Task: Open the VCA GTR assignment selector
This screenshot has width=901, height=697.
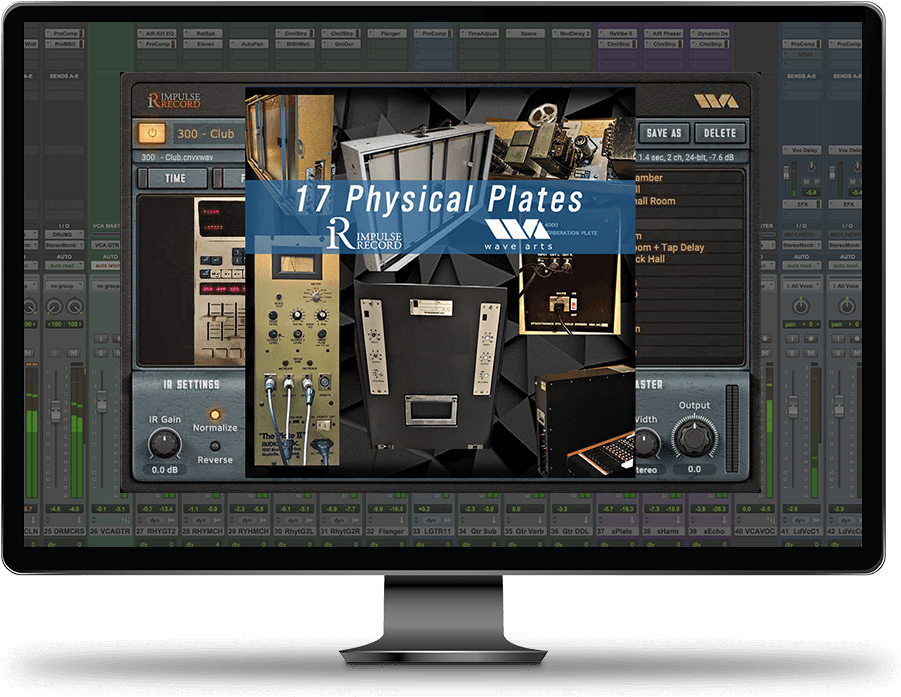Action: click(107, 245)
